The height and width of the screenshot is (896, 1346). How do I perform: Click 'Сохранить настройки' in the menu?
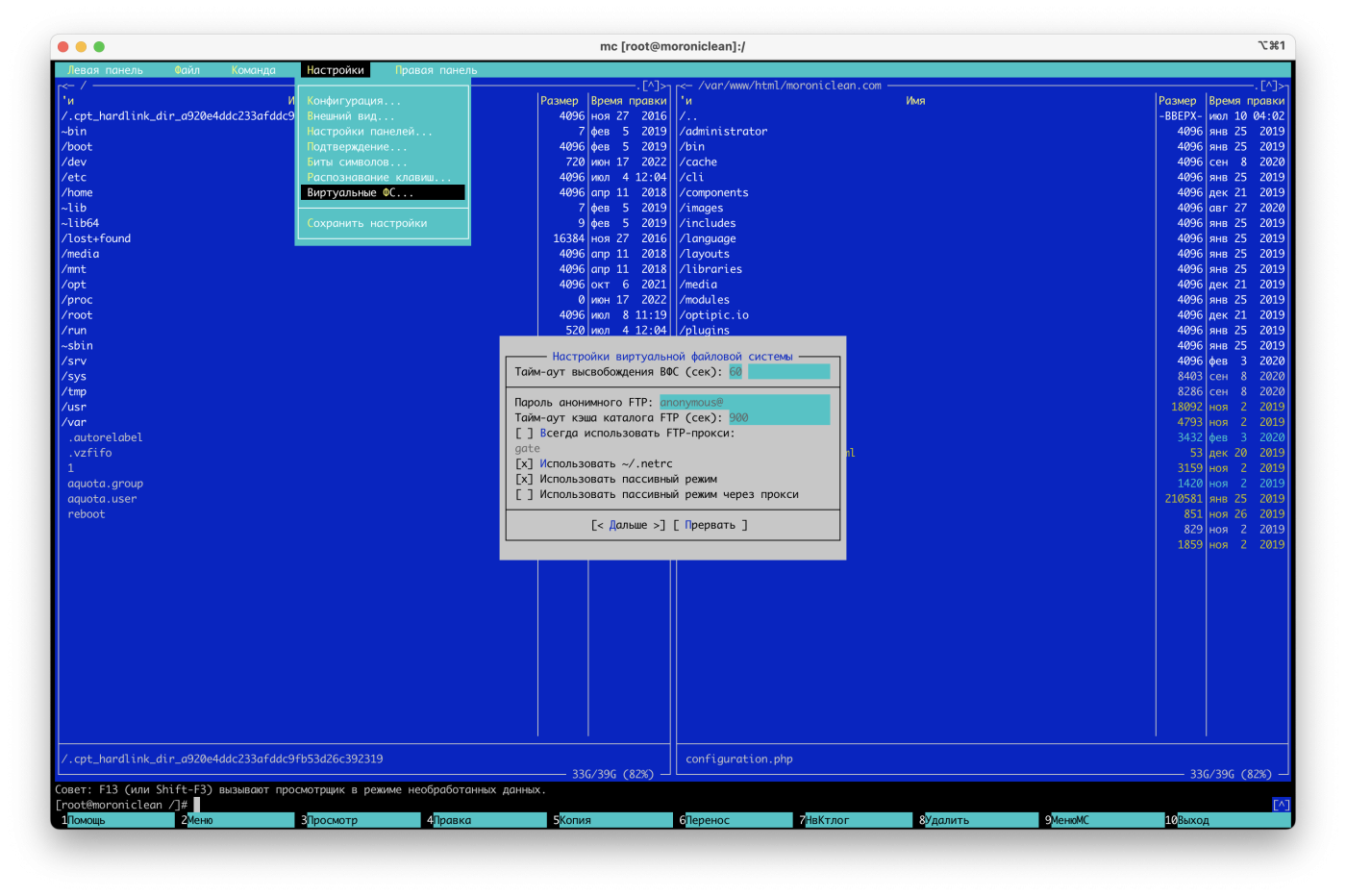click(383, 224)
